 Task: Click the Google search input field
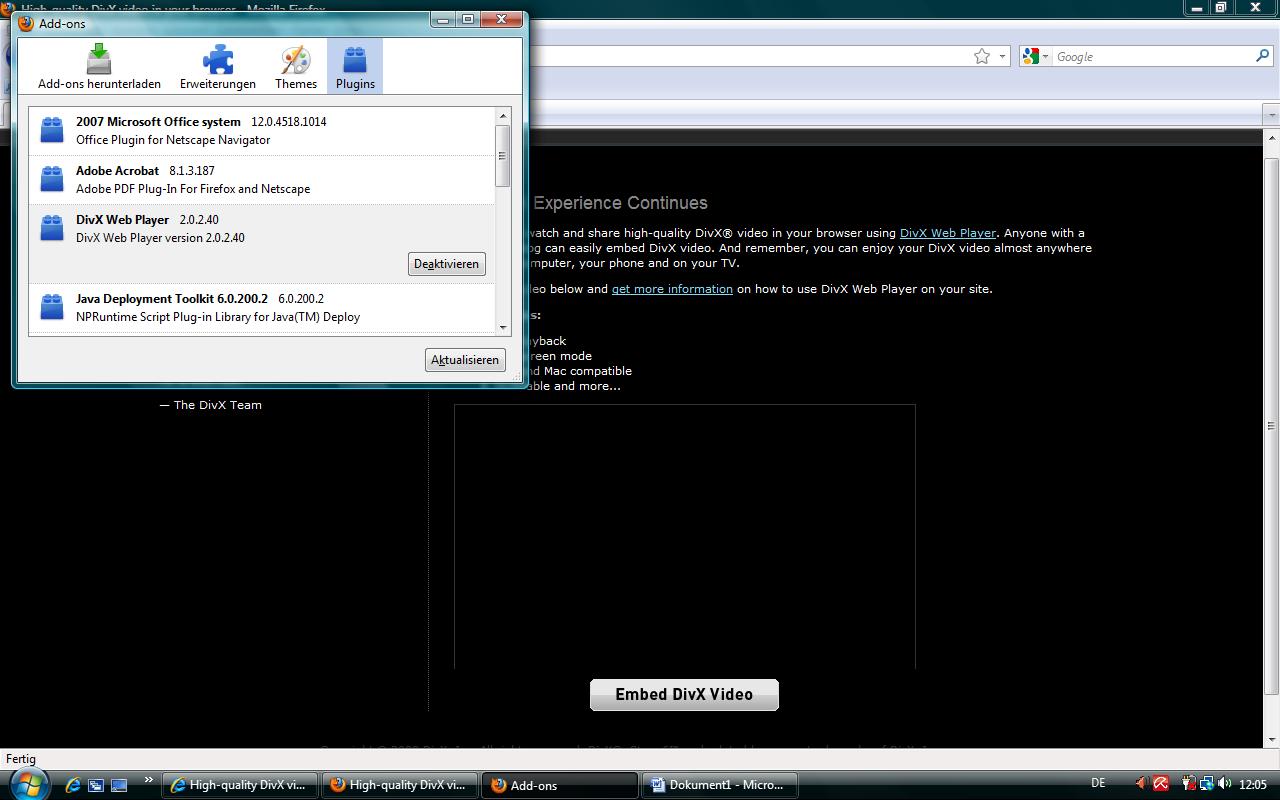coord(1153,57)
